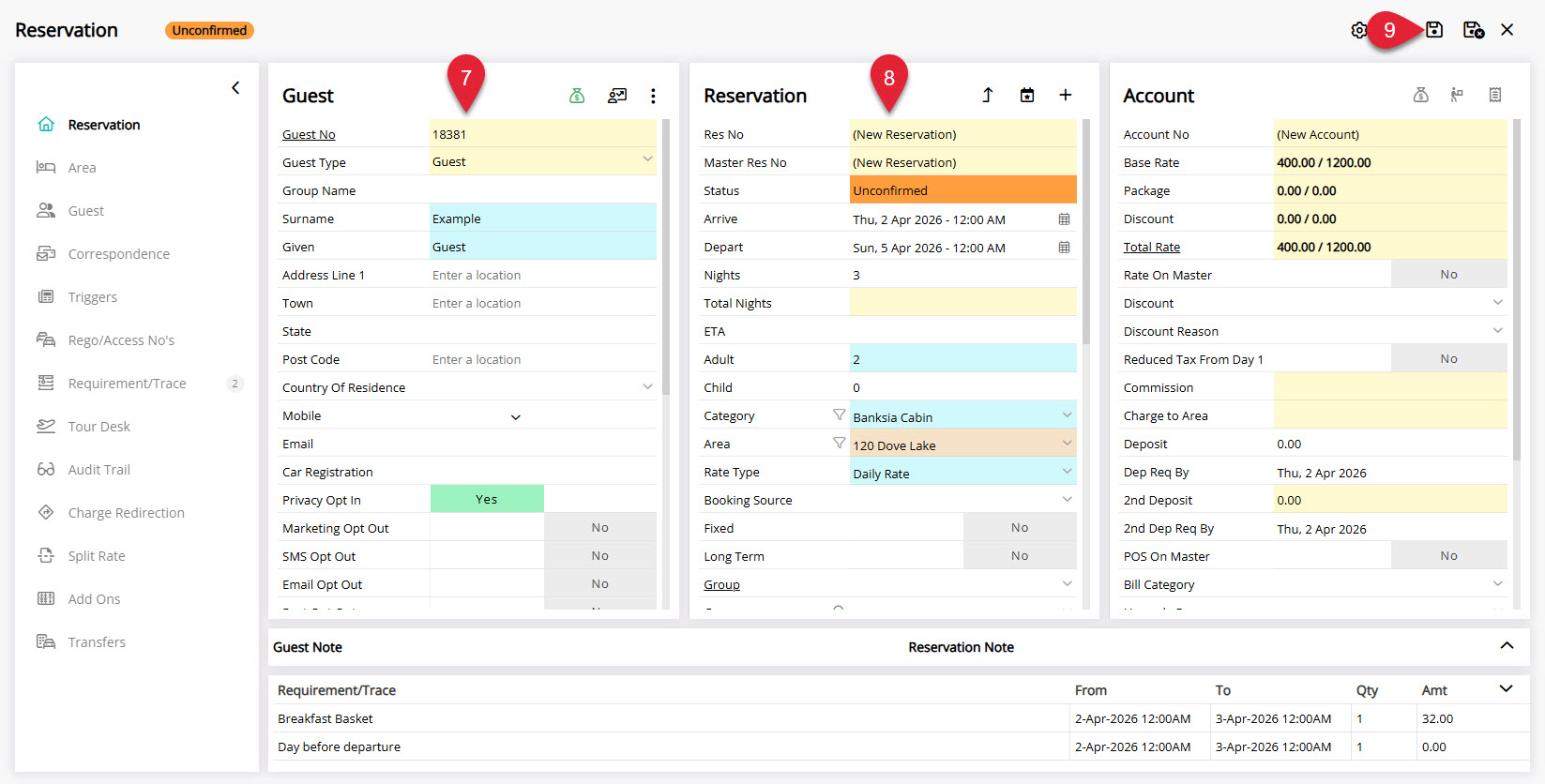Click the guest chat icon in Guest panel

(617, 96)
